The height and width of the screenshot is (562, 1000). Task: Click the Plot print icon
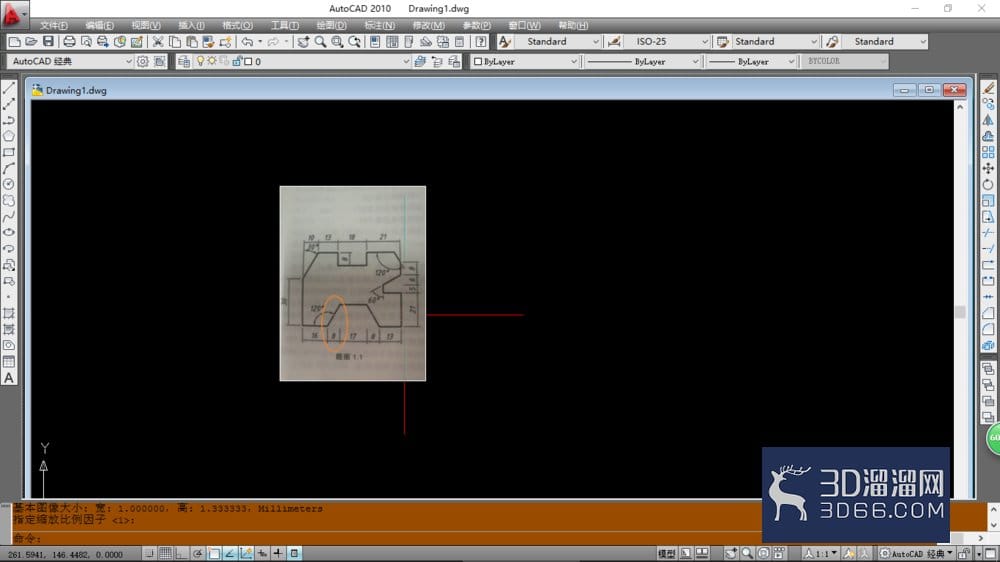point(69,41)
